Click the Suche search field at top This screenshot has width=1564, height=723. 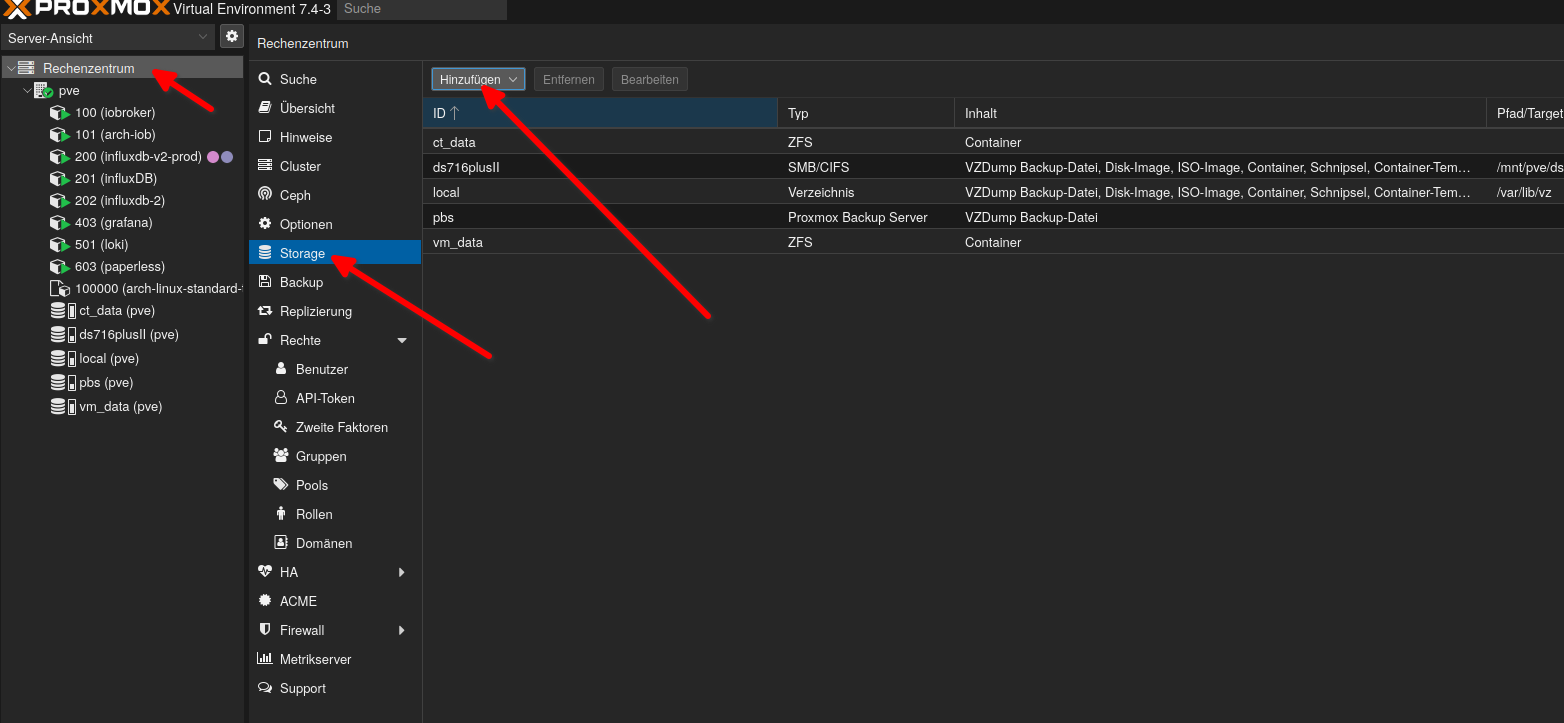coord(422,9)
